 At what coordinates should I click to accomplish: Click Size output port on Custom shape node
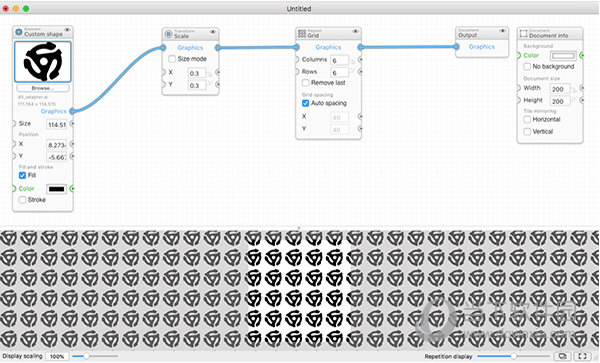coord(72,124)
